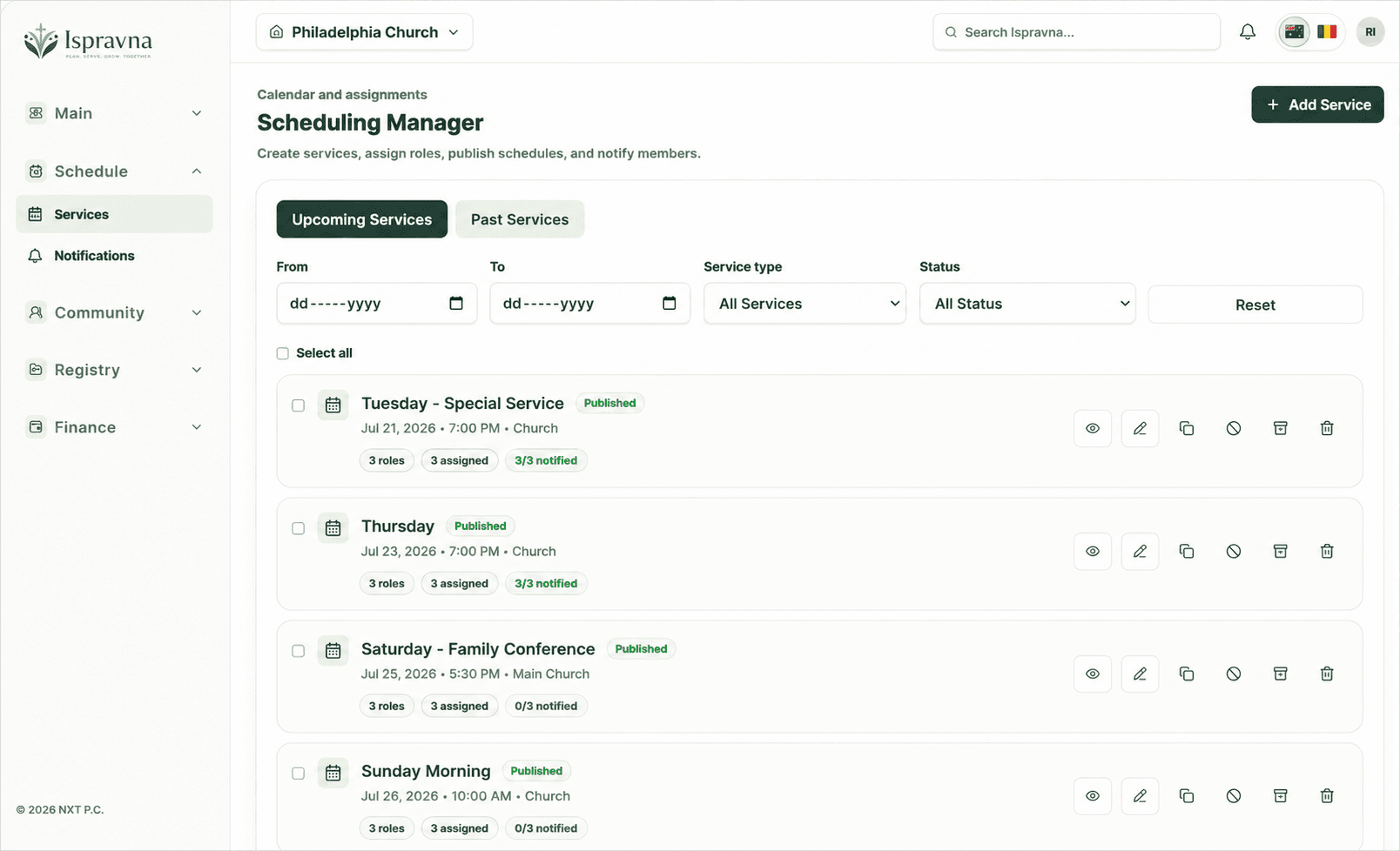Click the Add Service button
1400x851 pixels.
click(x=1317, y=104)
